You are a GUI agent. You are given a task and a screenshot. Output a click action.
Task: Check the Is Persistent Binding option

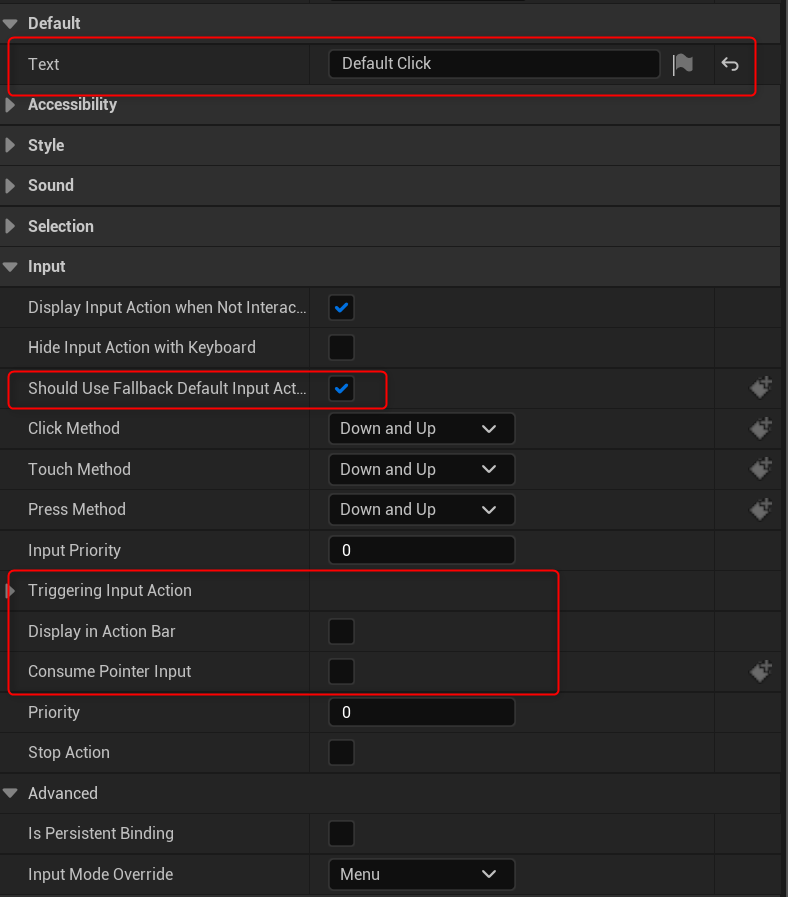341,833
